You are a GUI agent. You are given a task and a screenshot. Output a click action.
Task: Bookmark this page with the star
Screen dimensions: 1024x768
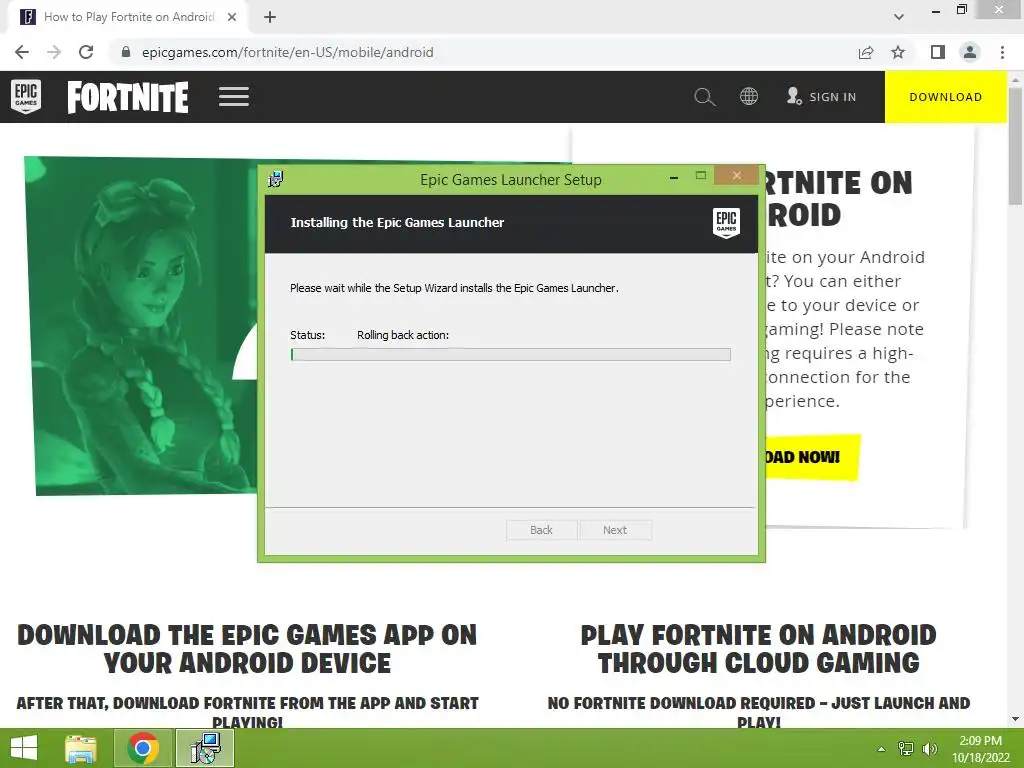(x=898, y=52)
